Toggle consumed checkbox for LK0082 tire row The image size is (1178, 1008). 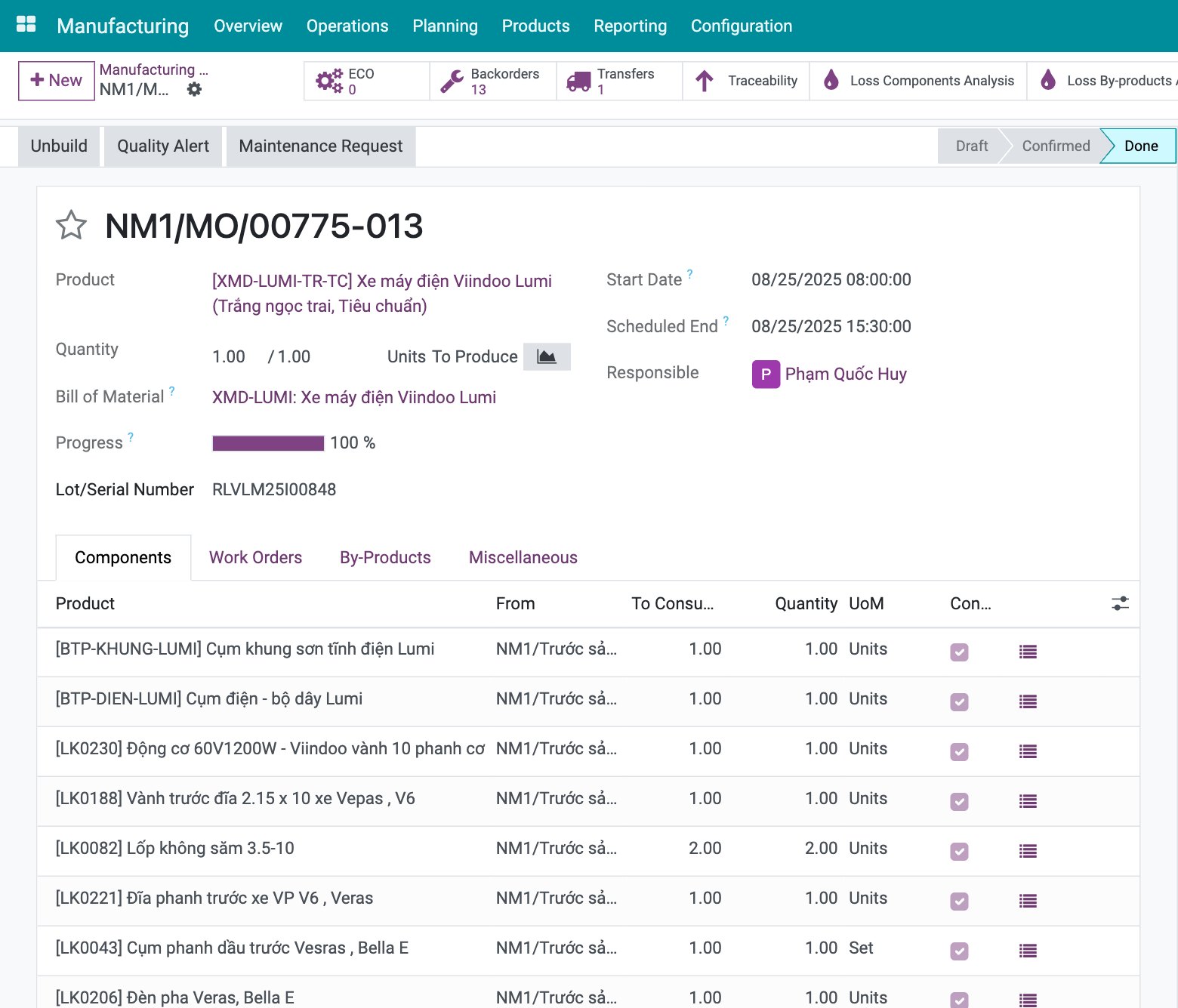[x=959, y=851]
